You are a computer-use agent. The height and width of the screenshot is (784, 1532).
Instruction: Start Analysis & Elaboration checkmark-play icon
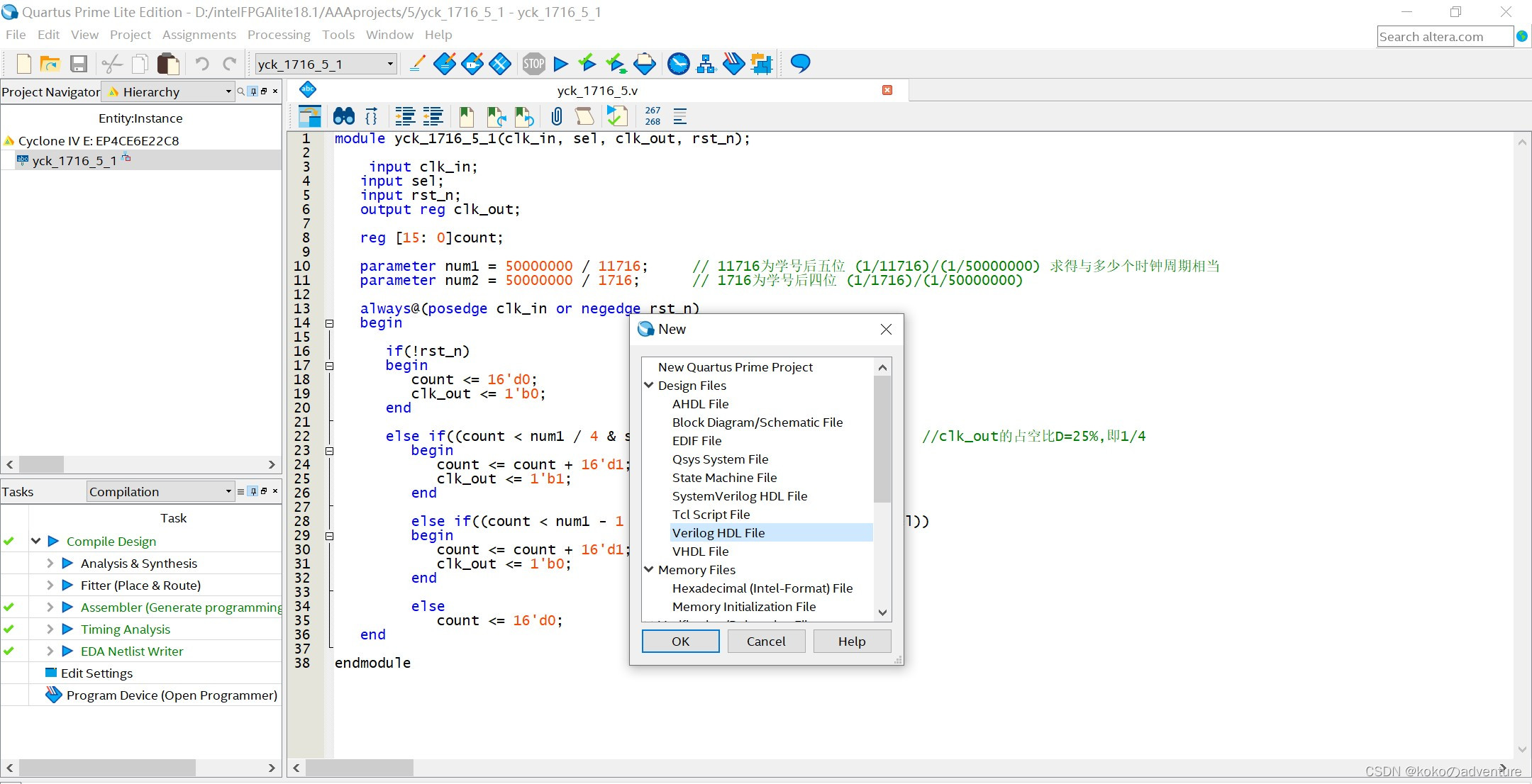(587, 64)
